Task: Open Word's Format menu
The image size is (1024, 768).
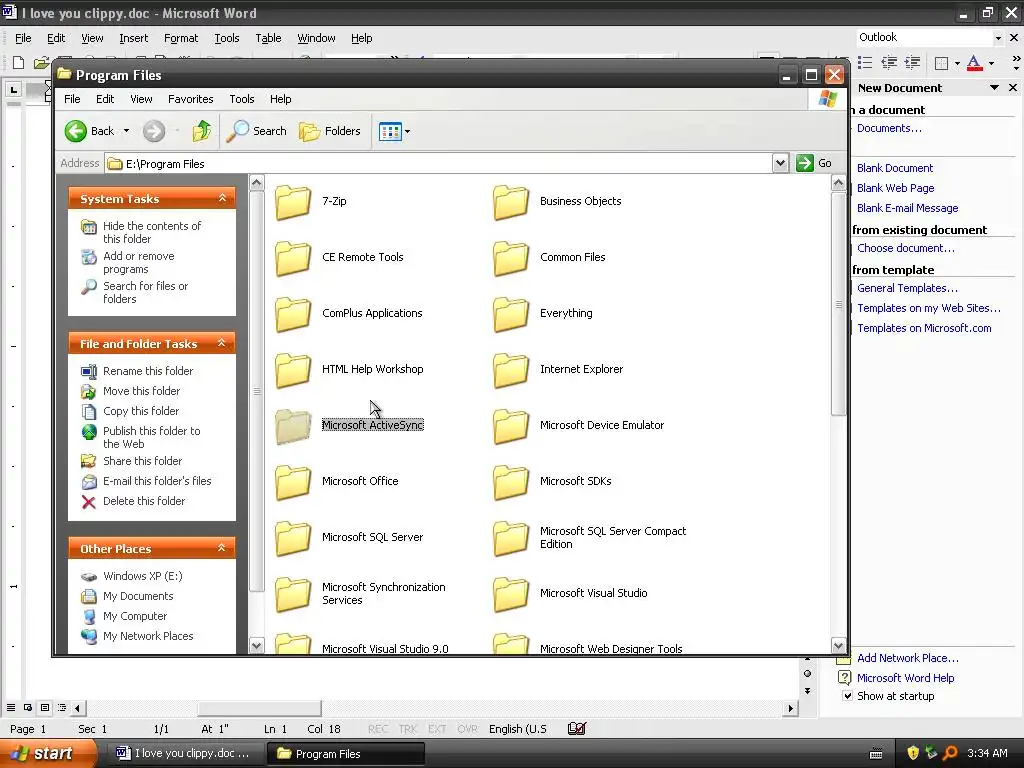Action: [181, 39]
